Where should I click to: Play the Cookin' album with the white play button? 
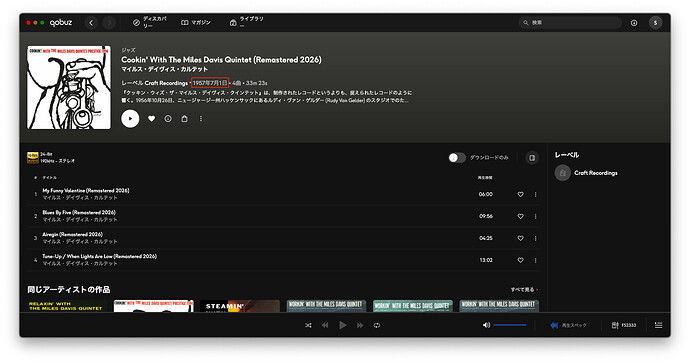point(130,118)
